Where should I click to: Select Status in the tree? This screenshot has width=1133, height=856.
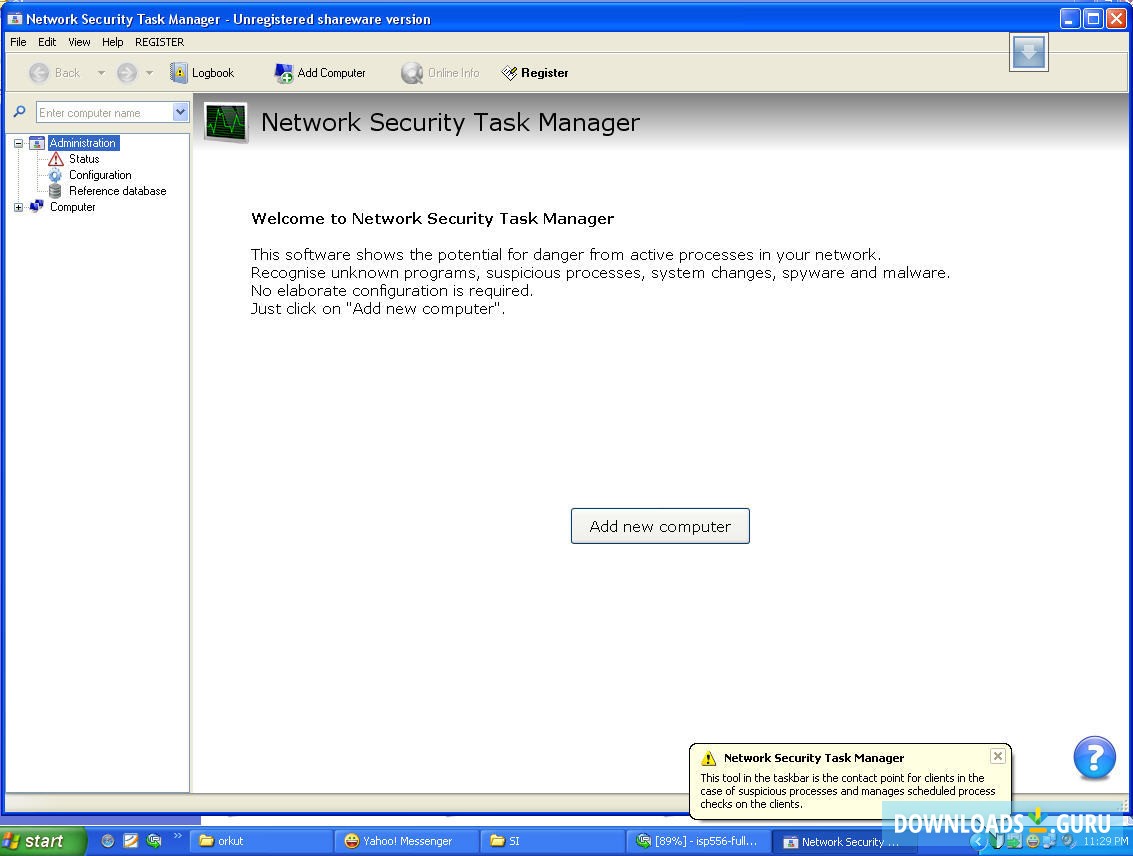(x=84, y=159)
